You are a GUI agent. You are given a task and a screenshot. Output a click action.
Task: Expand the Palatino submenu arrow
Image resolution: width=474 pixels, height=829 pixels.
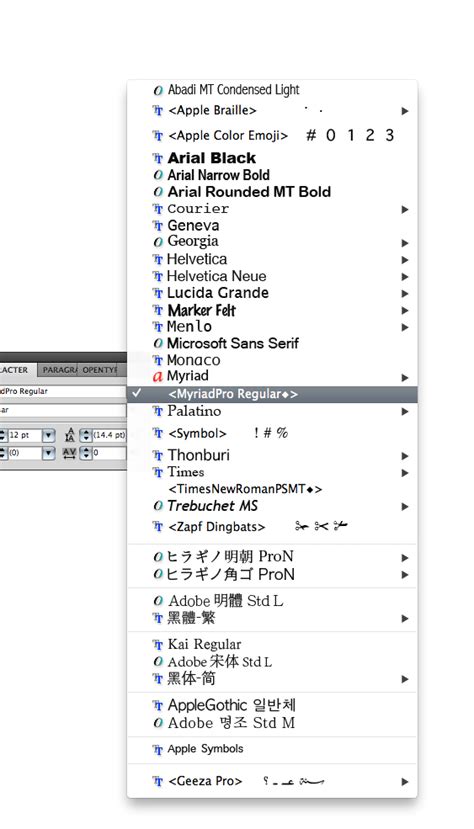pos(405,411)
